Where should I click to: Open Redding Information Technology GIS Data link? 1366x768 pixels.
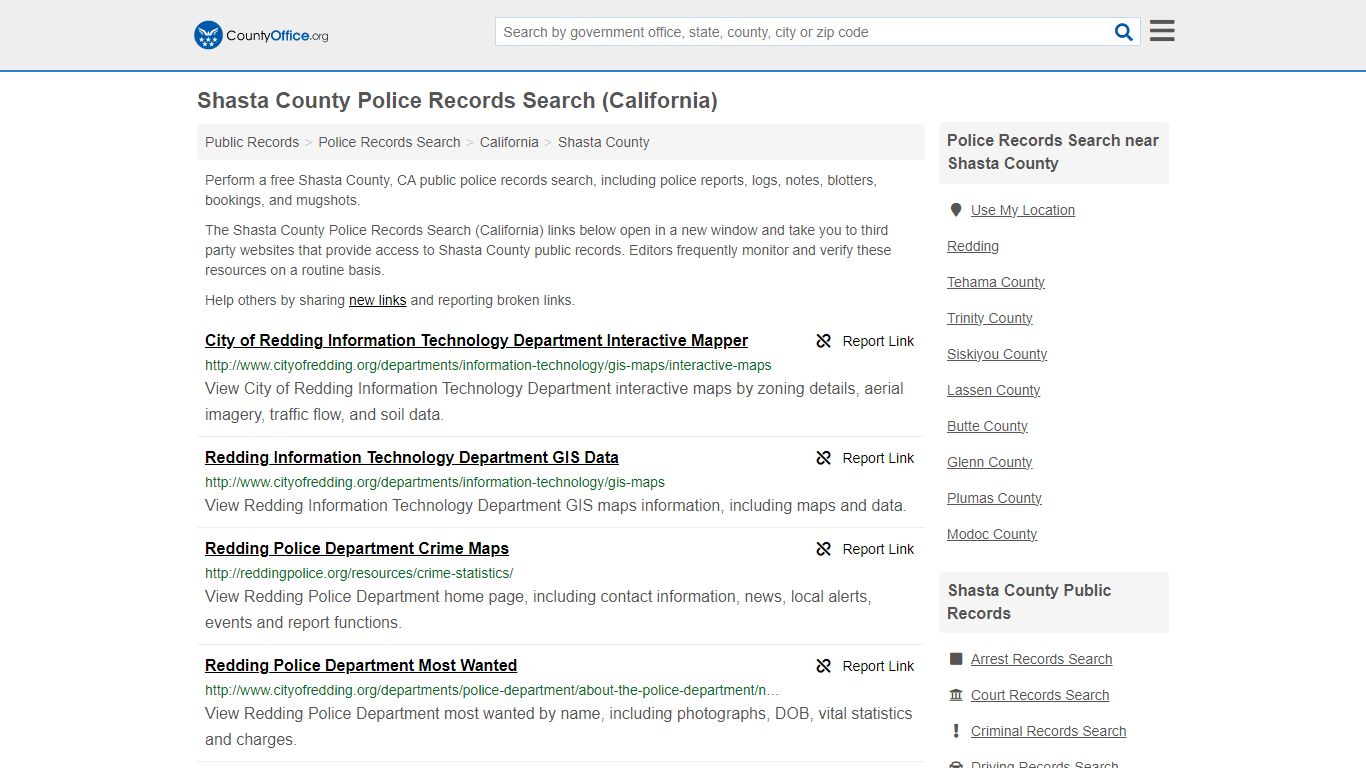412,457
